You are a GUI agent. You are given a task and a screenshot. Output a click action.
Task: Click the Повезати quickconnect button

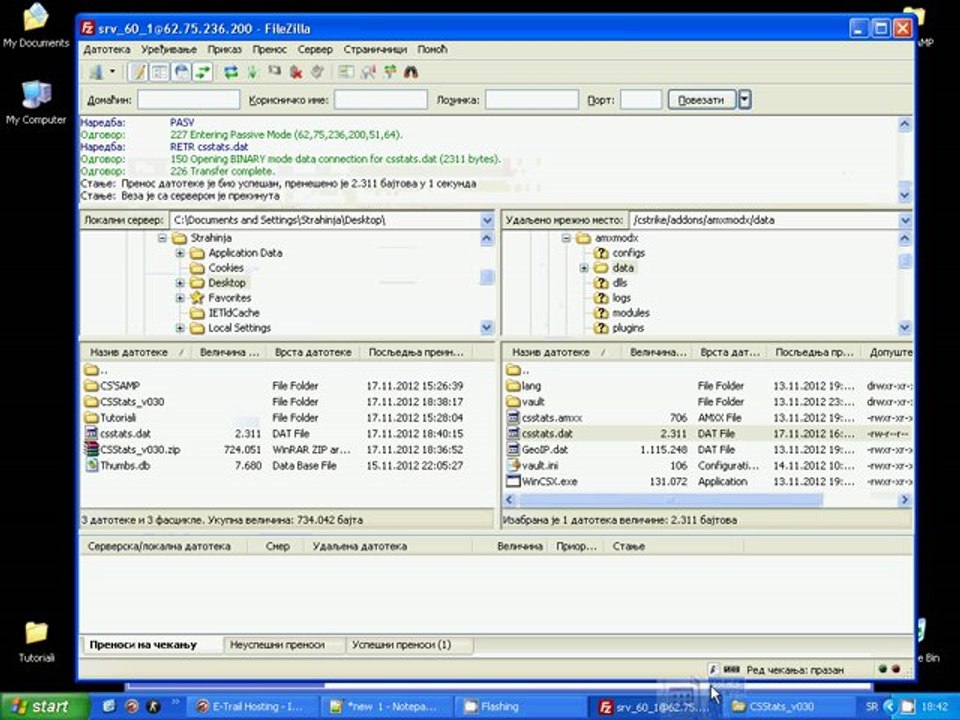[x=702, y=100]
